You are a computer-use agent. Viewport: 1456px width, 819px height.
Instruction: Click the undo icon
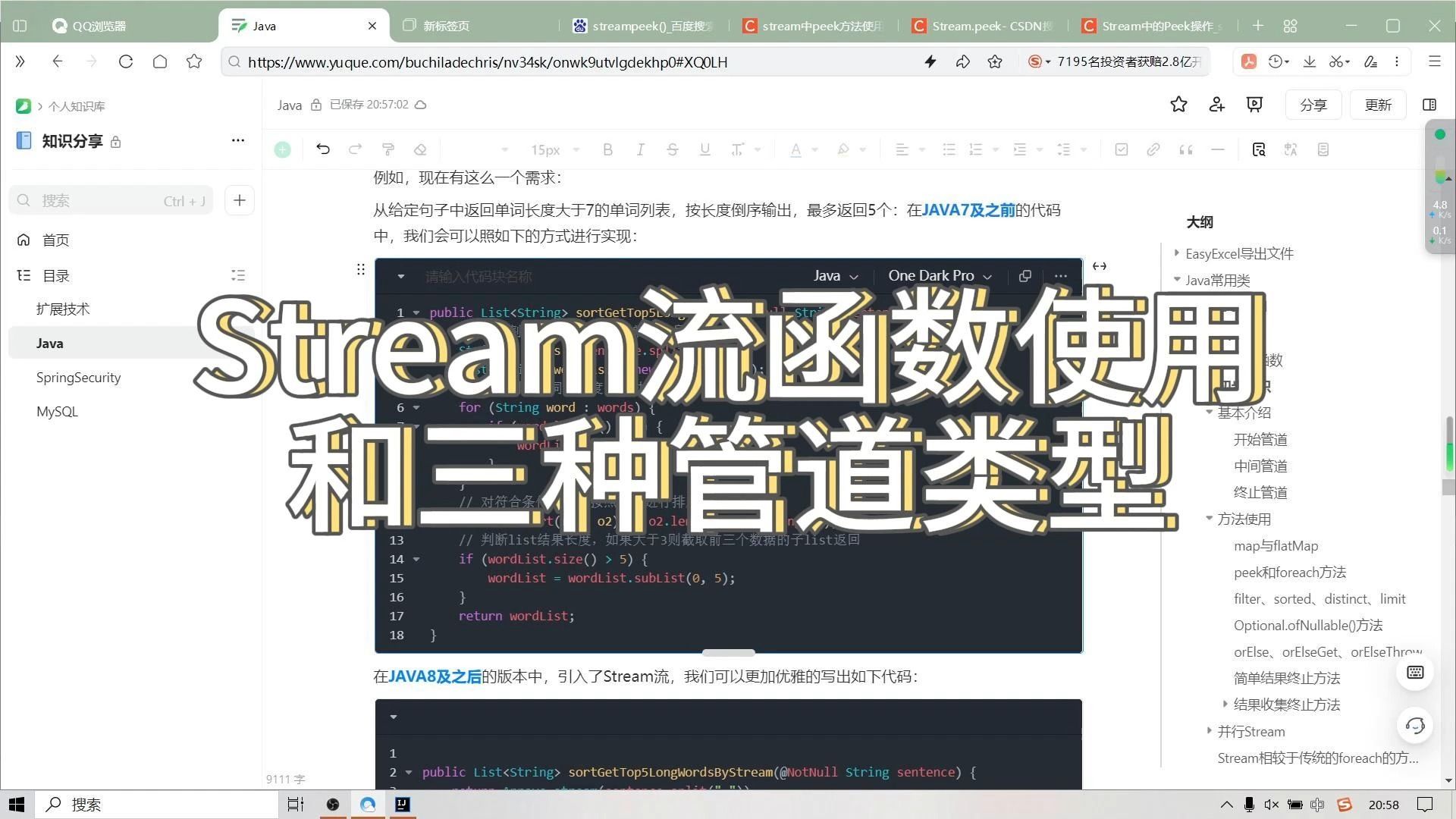coord(322,149)
